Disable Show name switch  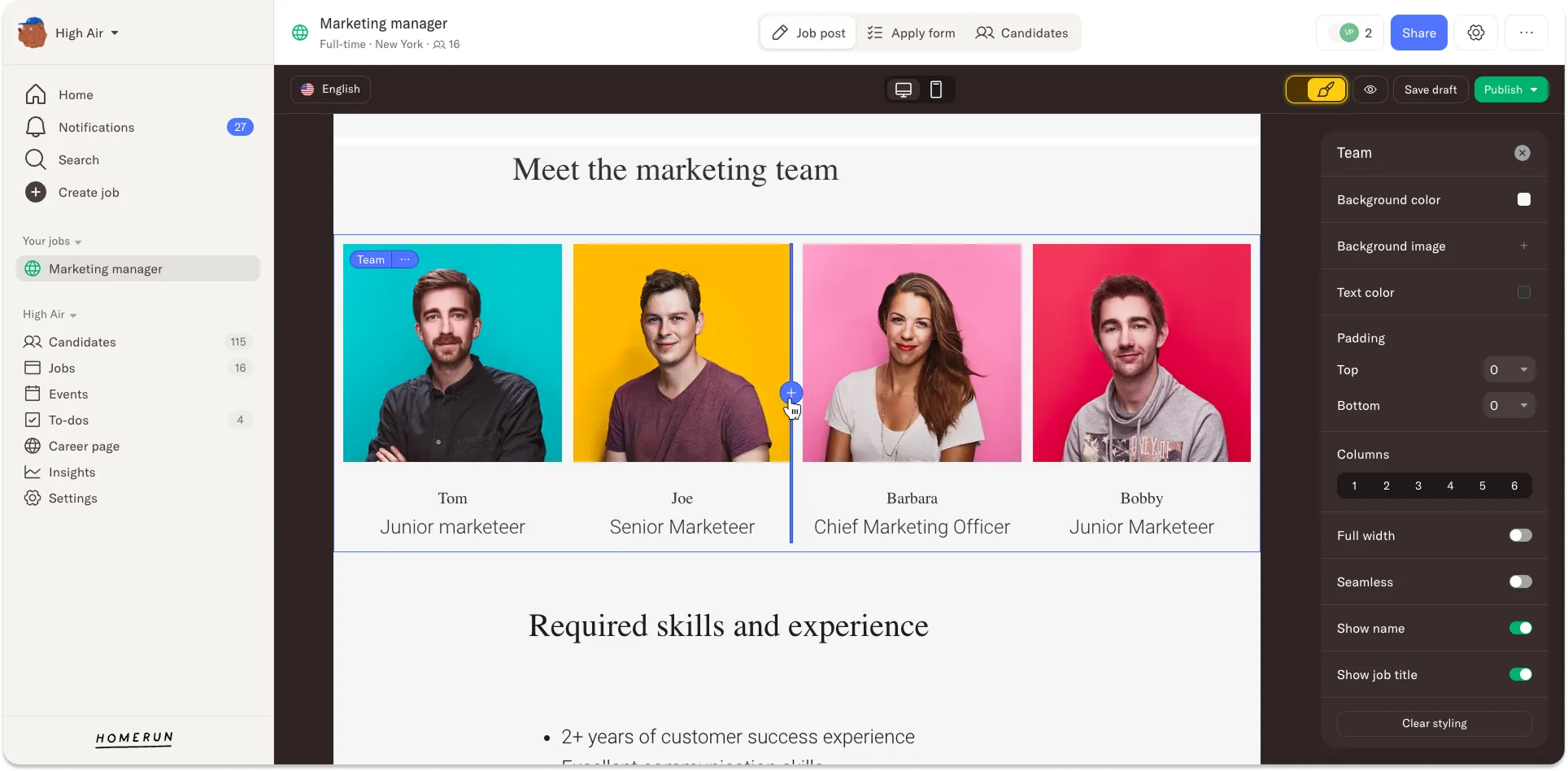[x=1520, y=628]
